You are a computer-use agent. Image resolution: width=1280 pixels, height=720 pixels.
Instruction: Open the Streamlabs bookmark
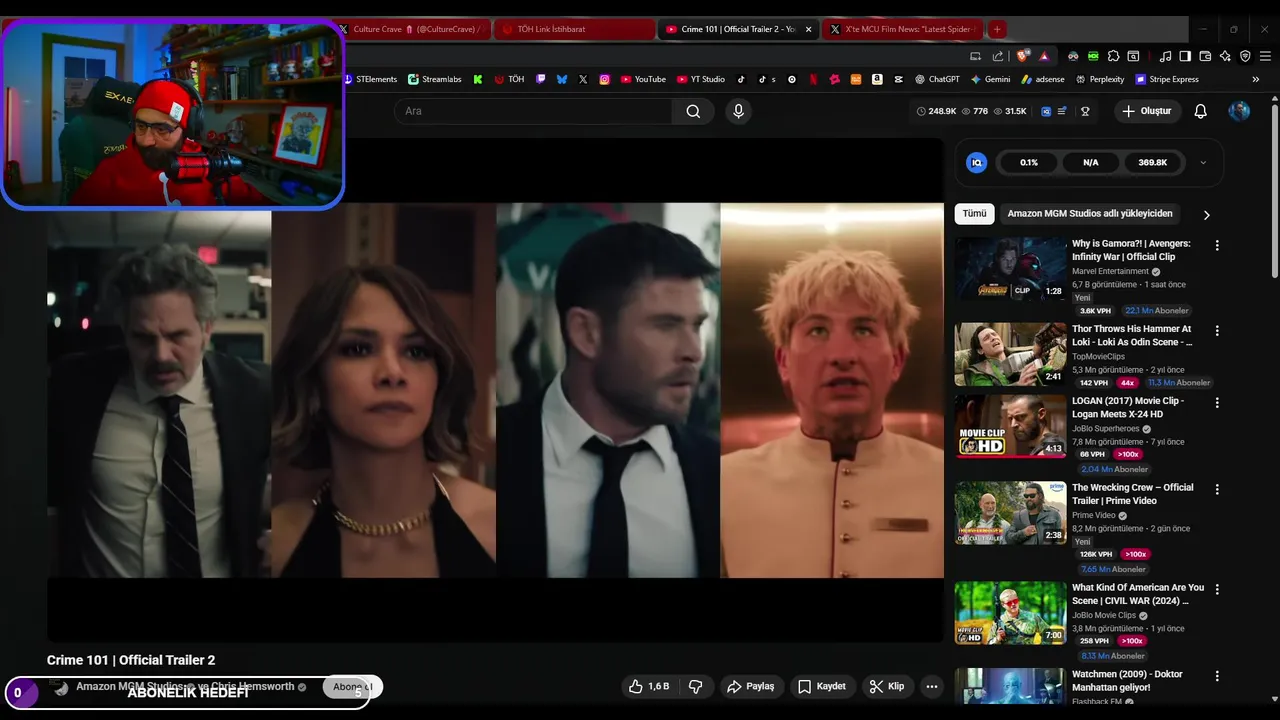435,79
